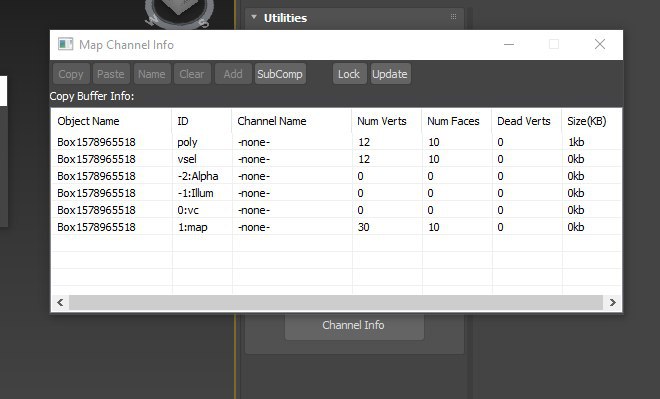
Task: Click the Paste button
Action: click(111, 74)
